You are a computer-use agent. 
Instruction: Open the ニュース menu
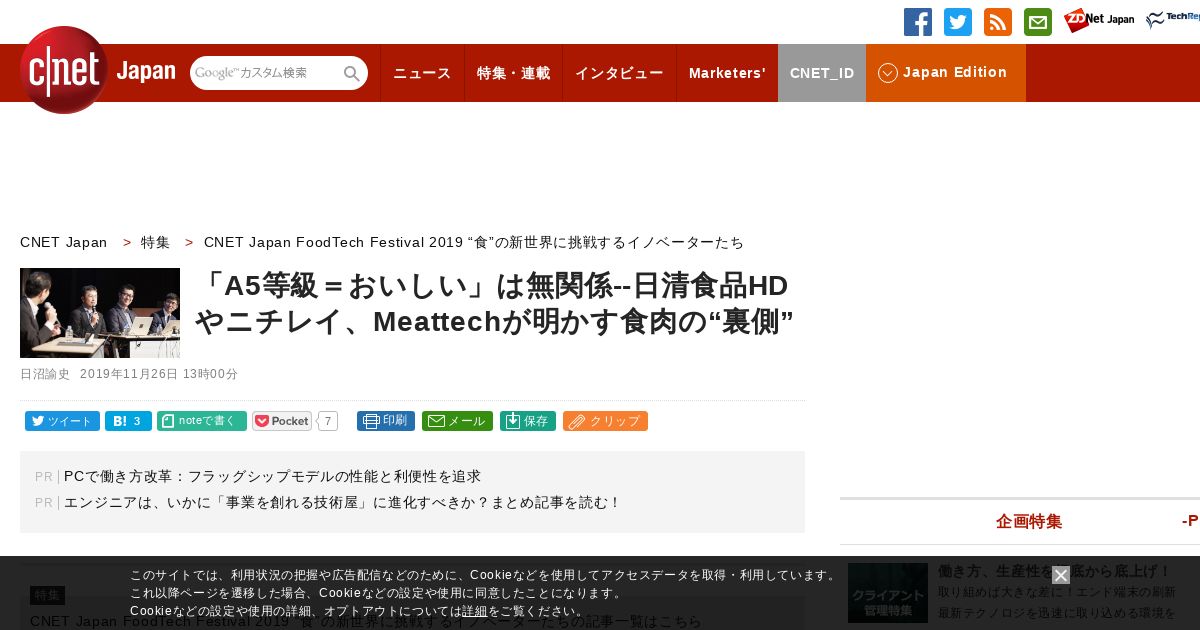pyautogui.click(x=422, y=73)
